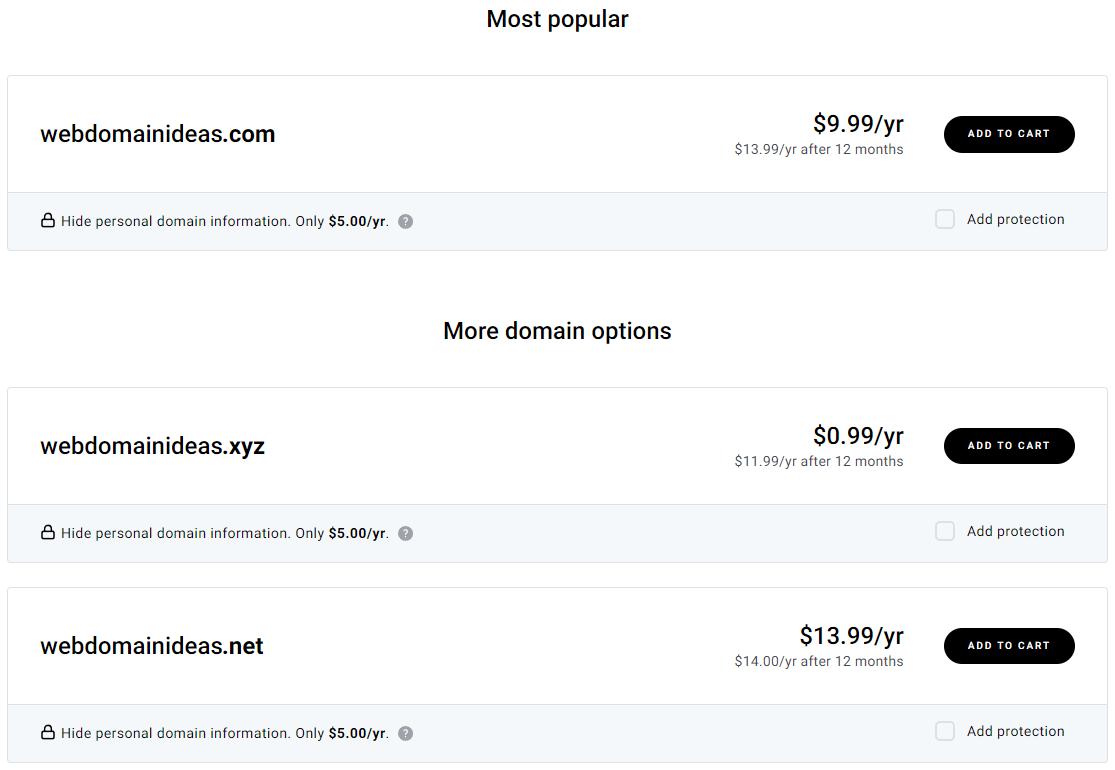1115x770 pixels.
Task: Click the Most popular heading
Action: pyautogui.click(x=557, y=19)
